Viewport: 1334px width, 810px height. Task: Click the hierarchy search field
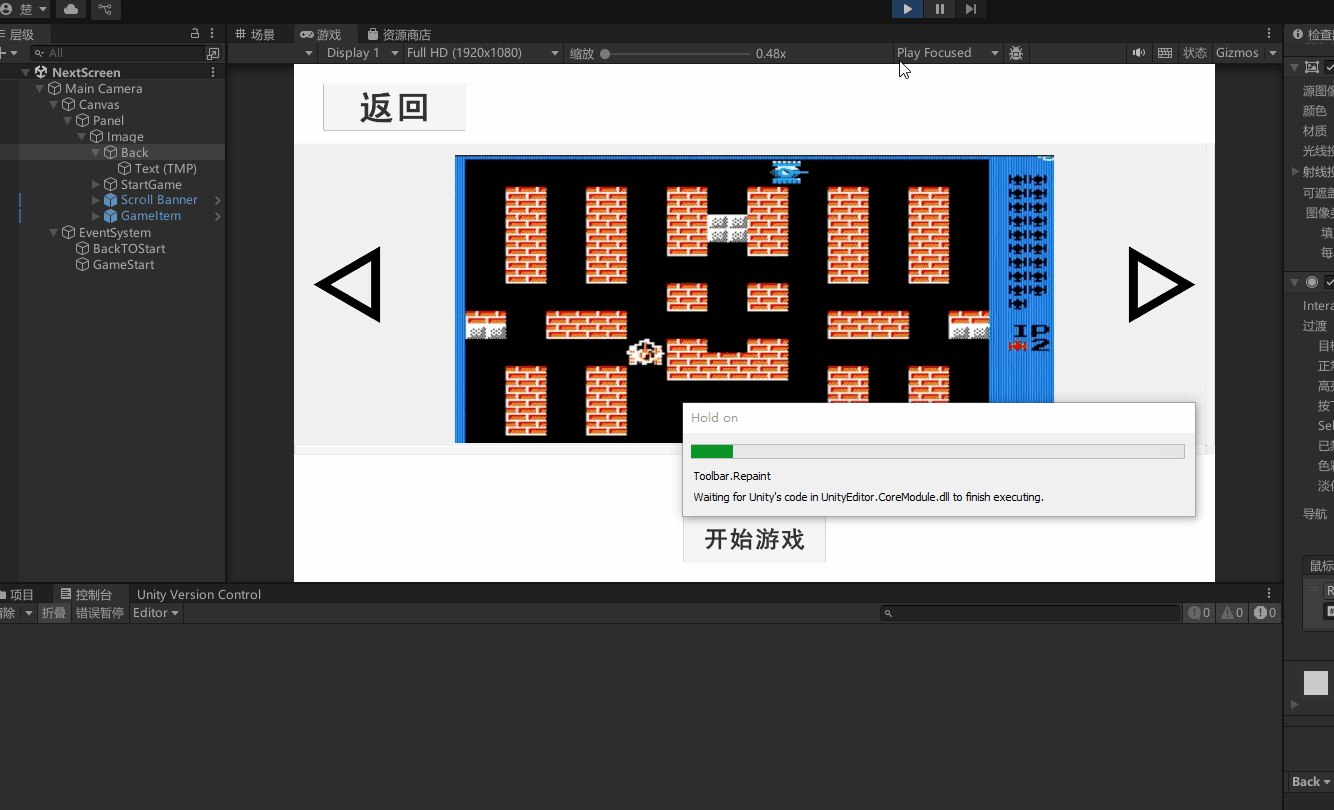(x=118, y=53)
